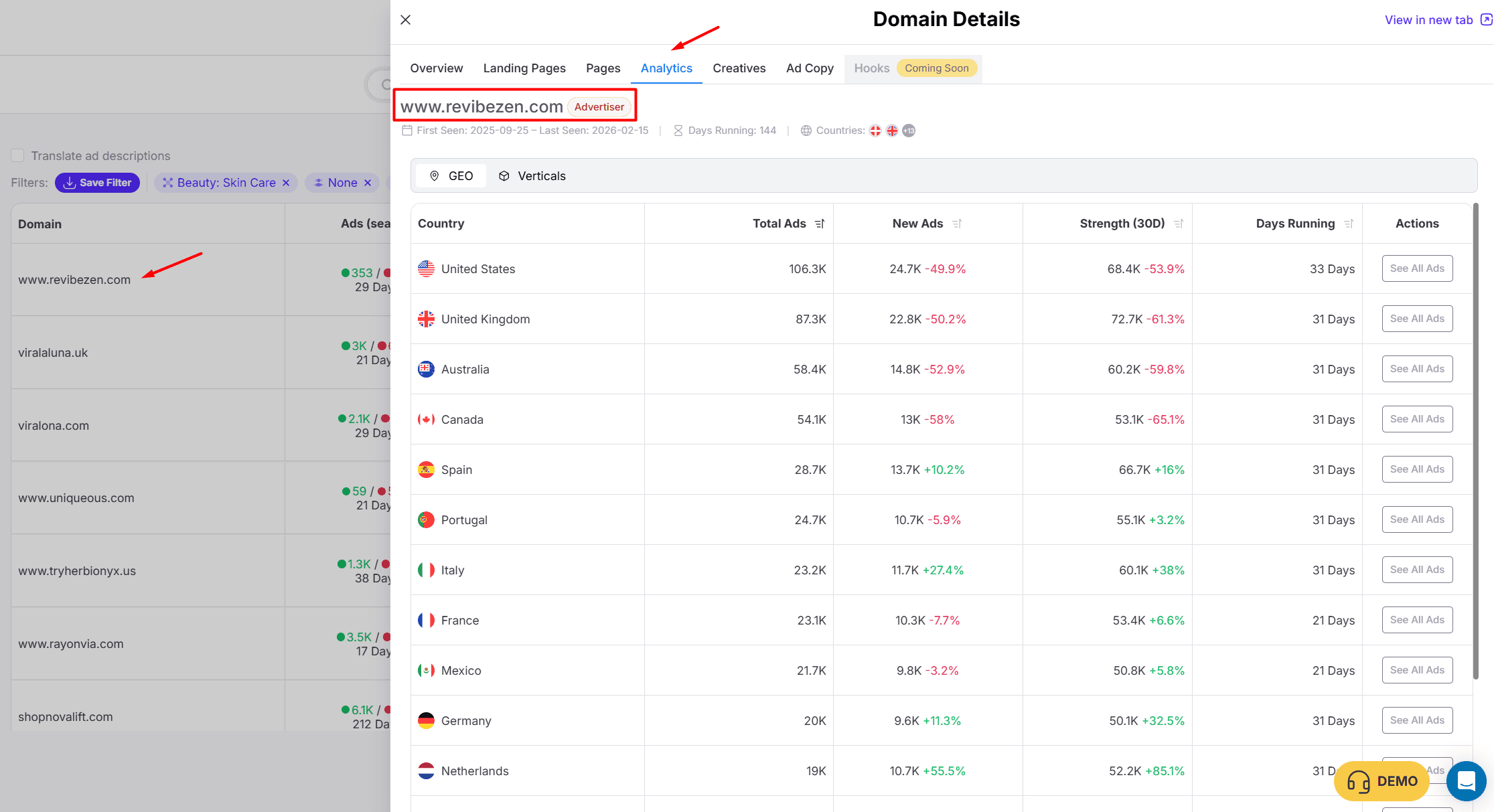The height and width of the screenshot is (812, 1494).
Task: Switch to the Verticals view
Action: (x=532, y=176)
